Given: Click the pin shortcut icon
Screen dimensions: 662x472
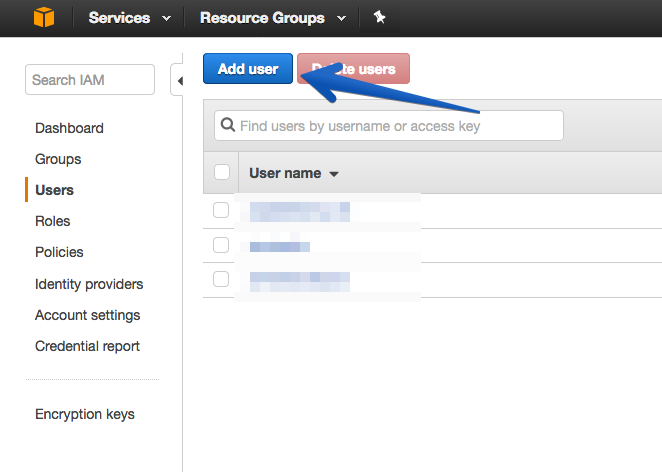Looking at the screenshot, I should click(379, 17).
